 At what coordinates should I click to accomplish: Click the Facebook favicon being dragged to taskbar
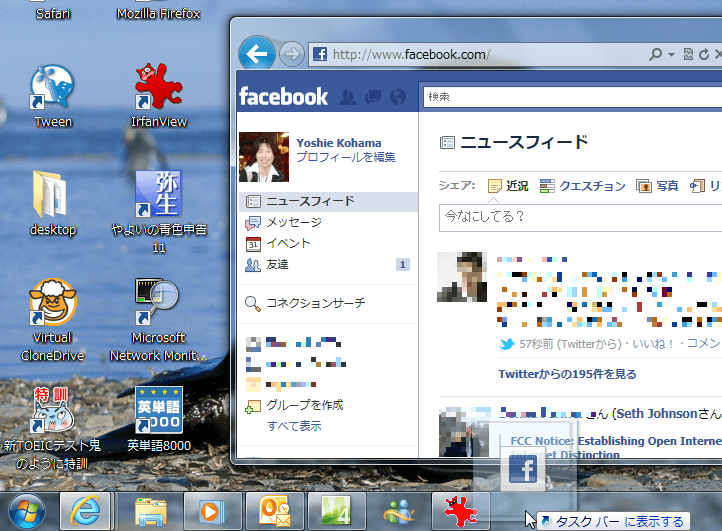(523, 469)
